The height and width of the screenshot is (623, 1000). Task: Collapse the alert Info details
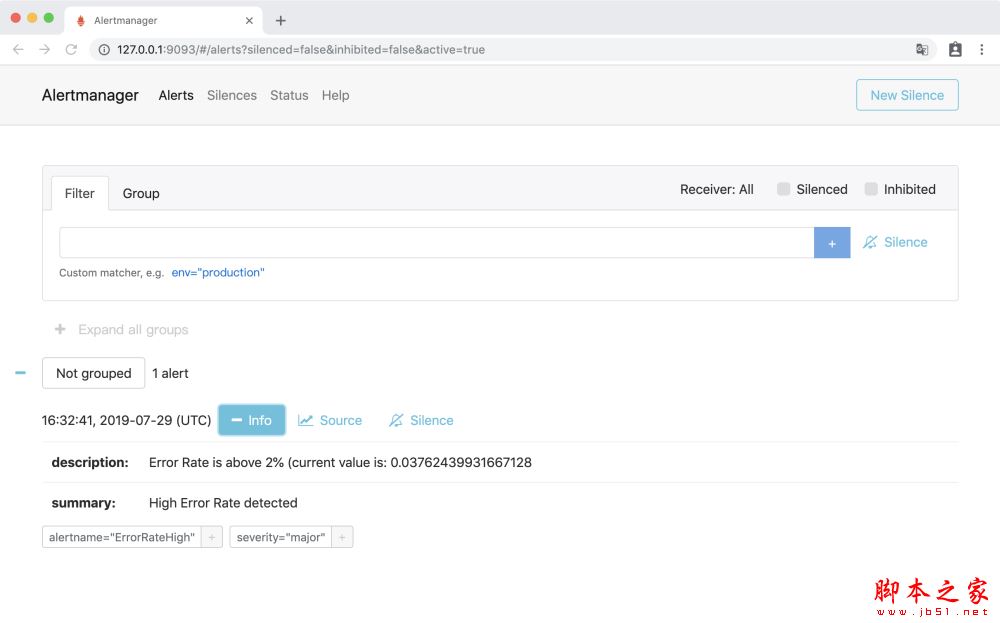[252, 420]
